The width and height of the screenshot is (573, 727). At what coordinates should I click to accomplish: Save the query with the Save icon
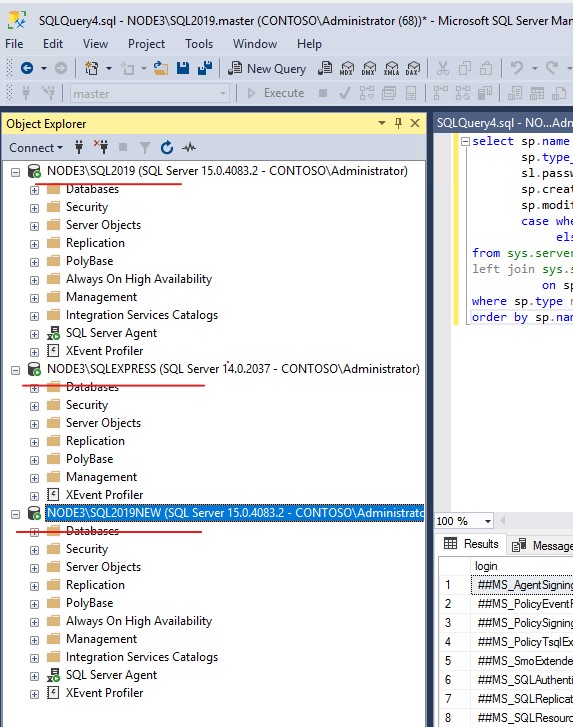(x=183, y=69)
